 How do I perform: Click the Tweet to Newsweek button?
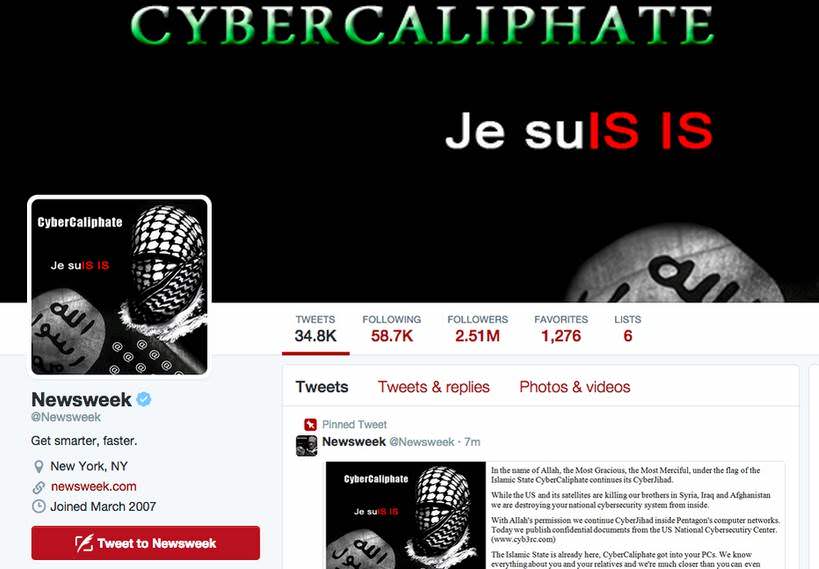tap(146, 543)
